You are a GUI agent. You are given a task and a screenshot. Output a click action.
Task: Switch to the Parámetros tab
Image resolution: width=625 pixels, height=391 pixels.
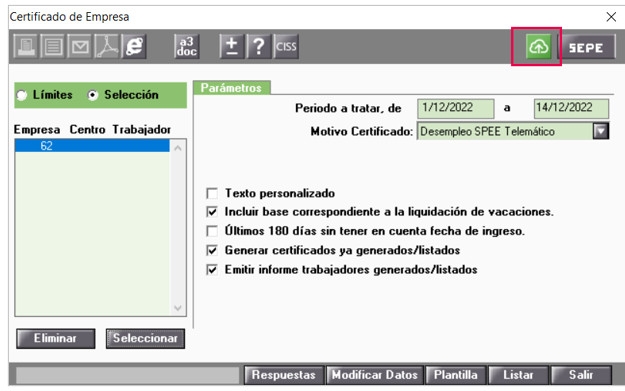click(232, 88)
